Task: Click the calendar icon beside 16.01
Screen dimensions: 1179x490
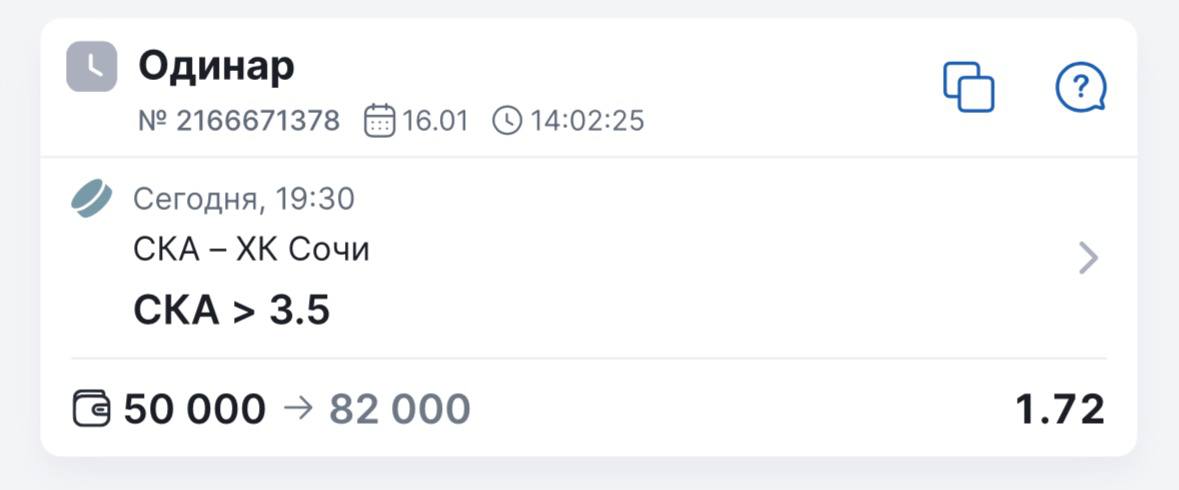Action: pyautogui.click(x=379, y=121)
